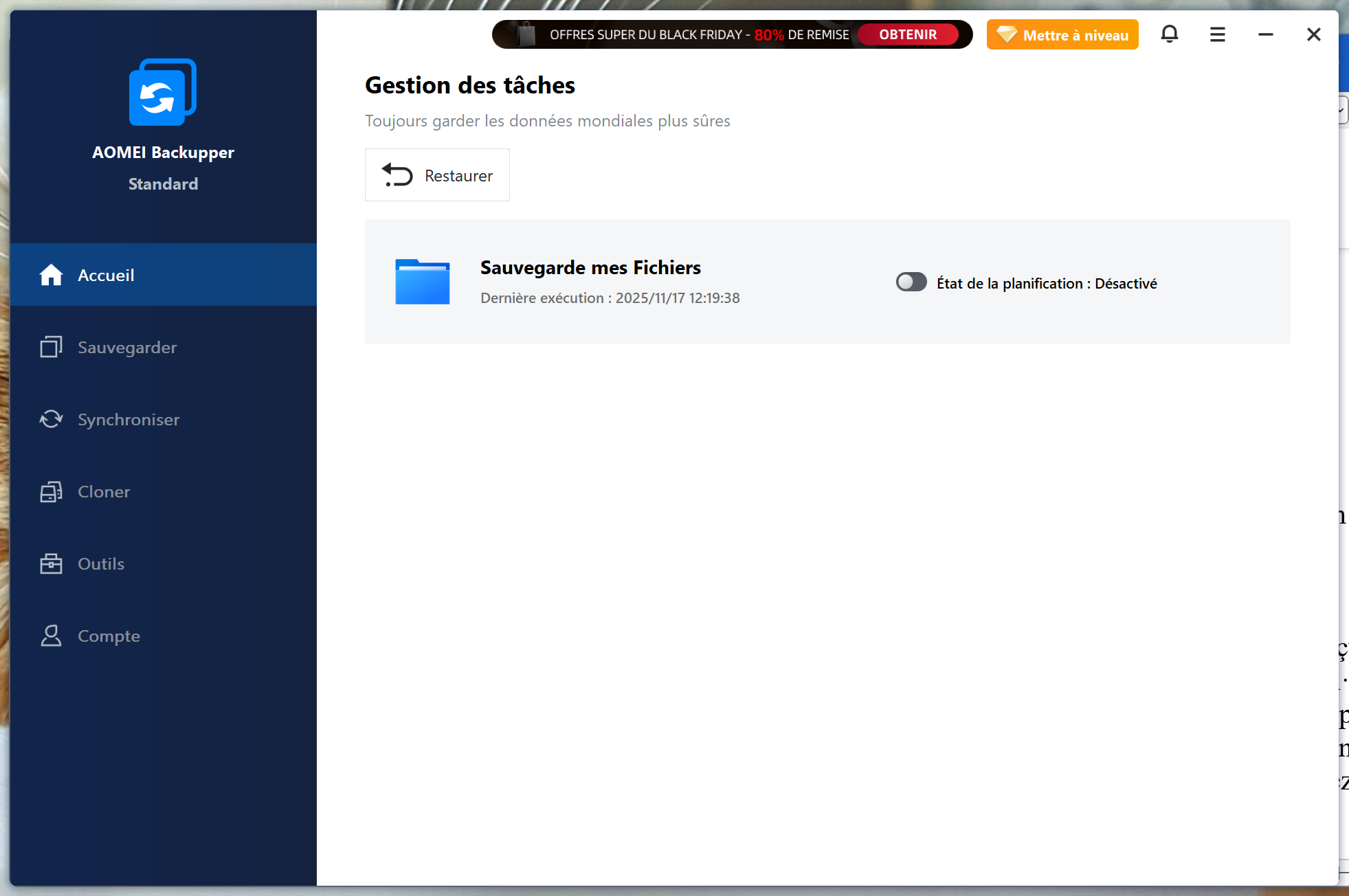Click the blue folder task icon
The height and width of the screenshot is (896, 1349).
pyautogui.click(x=422, y=282)
